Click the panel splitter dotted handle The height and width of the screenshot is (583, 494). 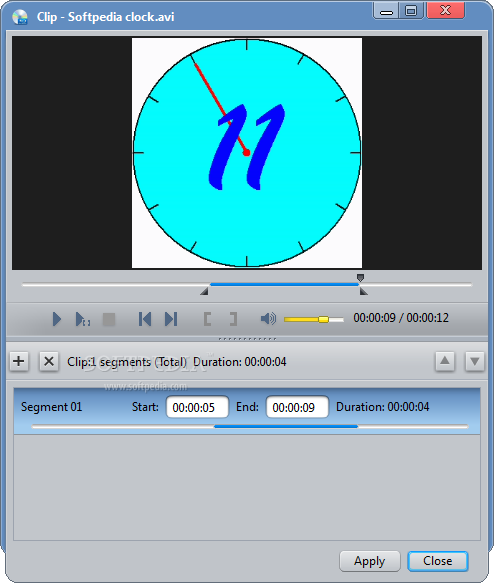tap(247, 339)
